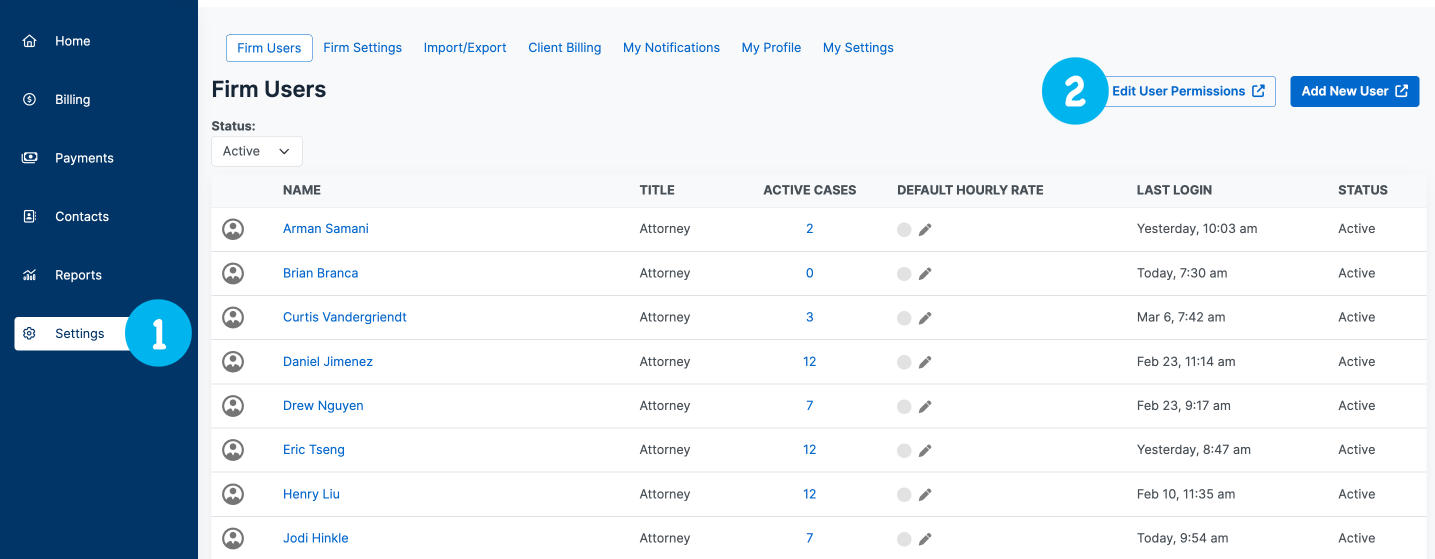The image size is (1435, 559).
Task: Click the Reports chart icon in sidebar
Action: click(x=30, y=275)
